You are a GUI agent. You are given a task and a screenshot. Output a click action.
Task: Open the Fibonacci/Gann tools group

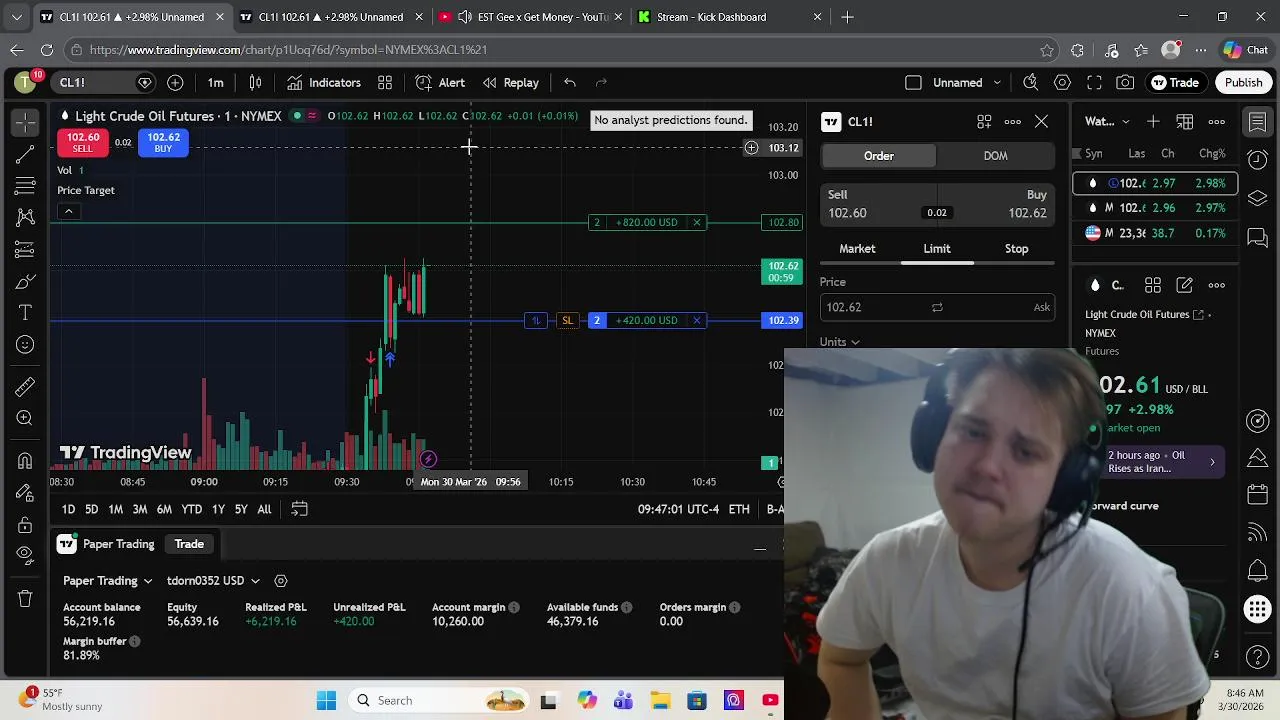(25, 186)
